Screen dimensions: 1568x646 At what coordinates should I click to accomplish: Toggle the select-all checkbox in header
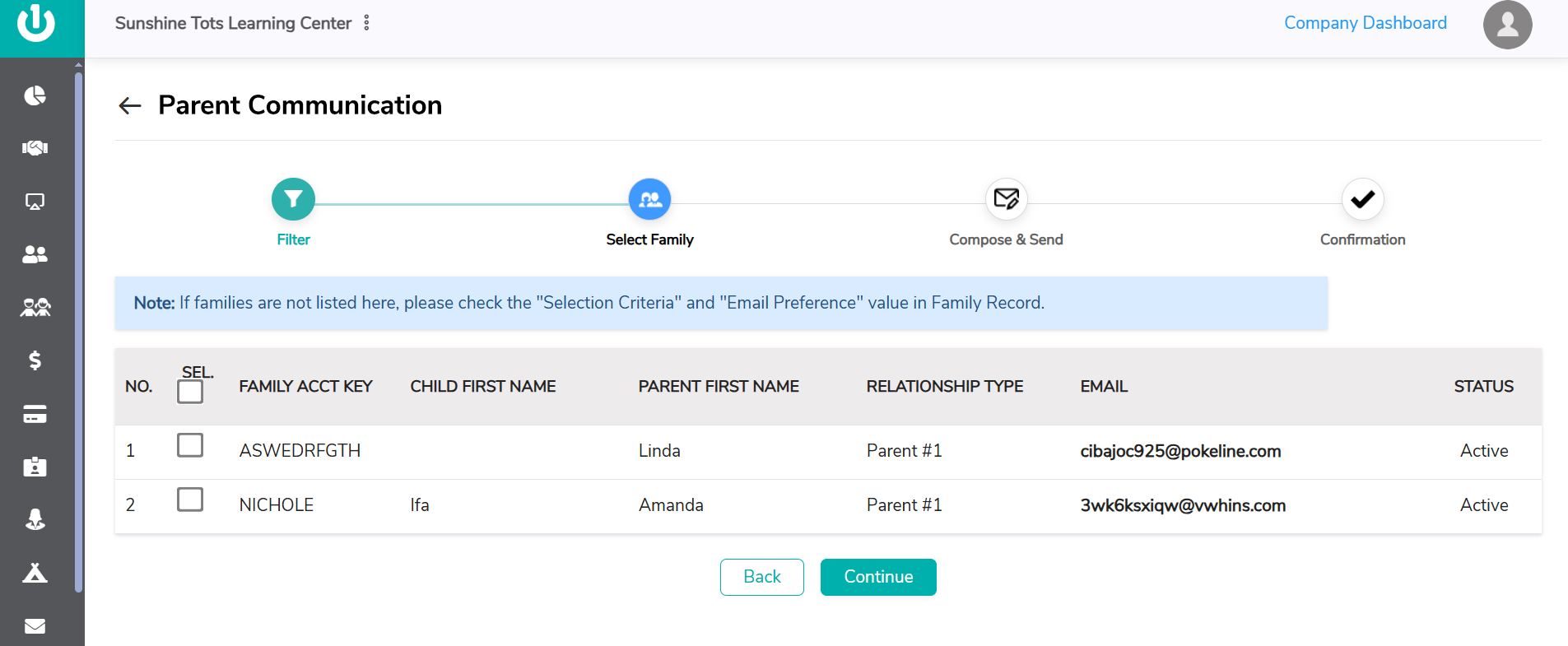click(x=190, y=392)
